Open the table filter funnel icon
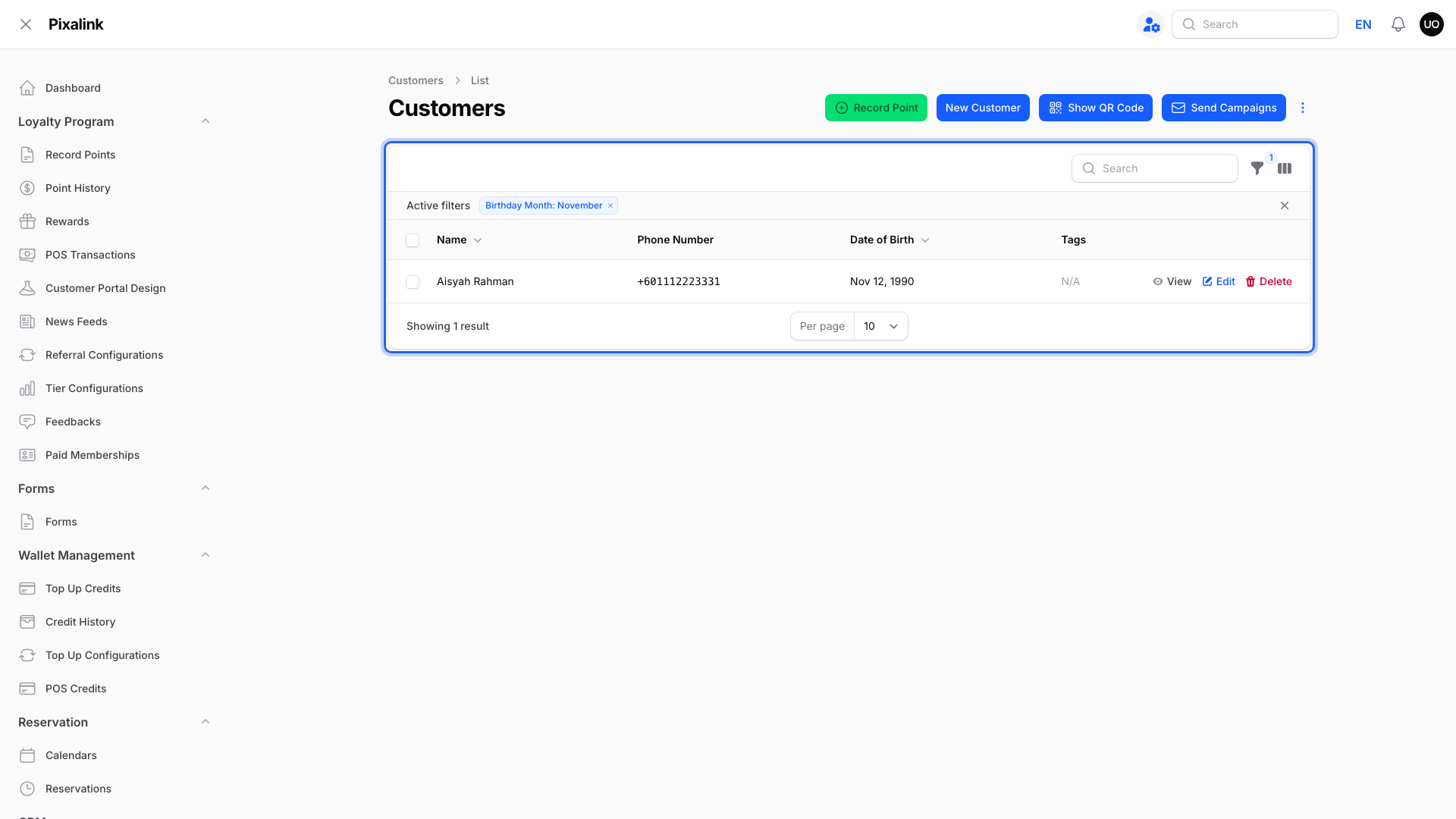The image size is (1456, 819). [1257, 168]
